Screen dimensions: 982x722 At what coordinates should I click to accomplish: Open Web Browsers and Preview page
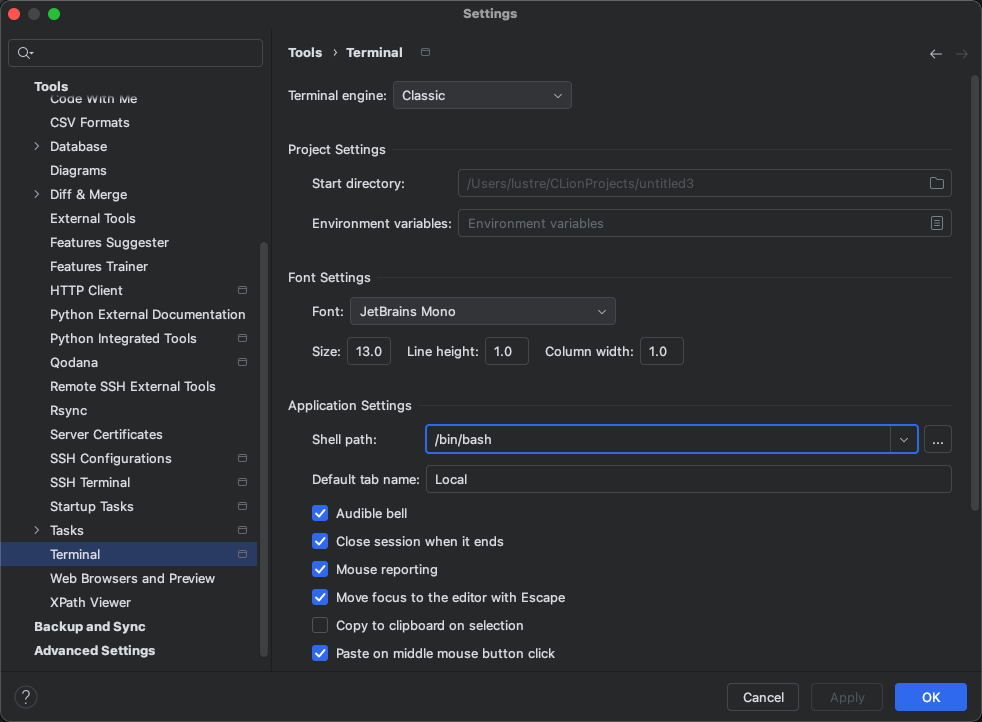132,578
